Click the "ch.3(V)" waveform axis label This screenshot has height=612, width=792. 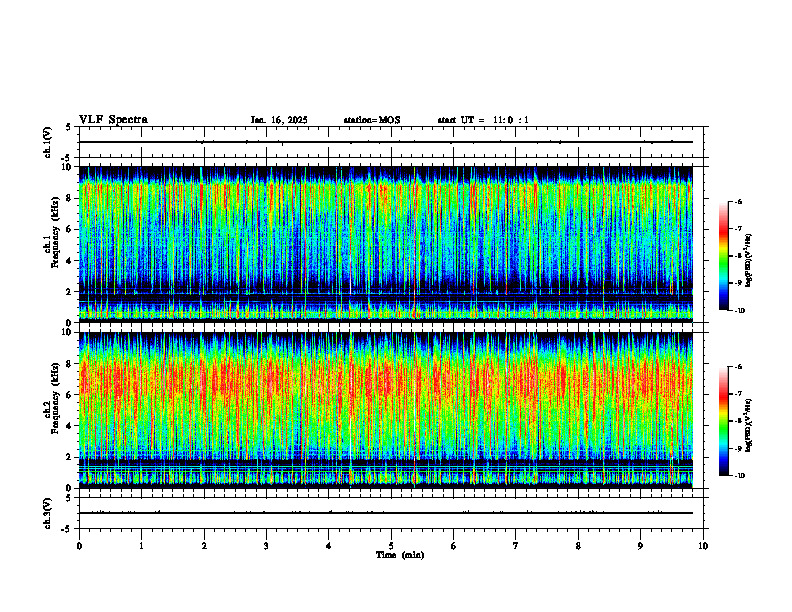[x=47, y=513]
